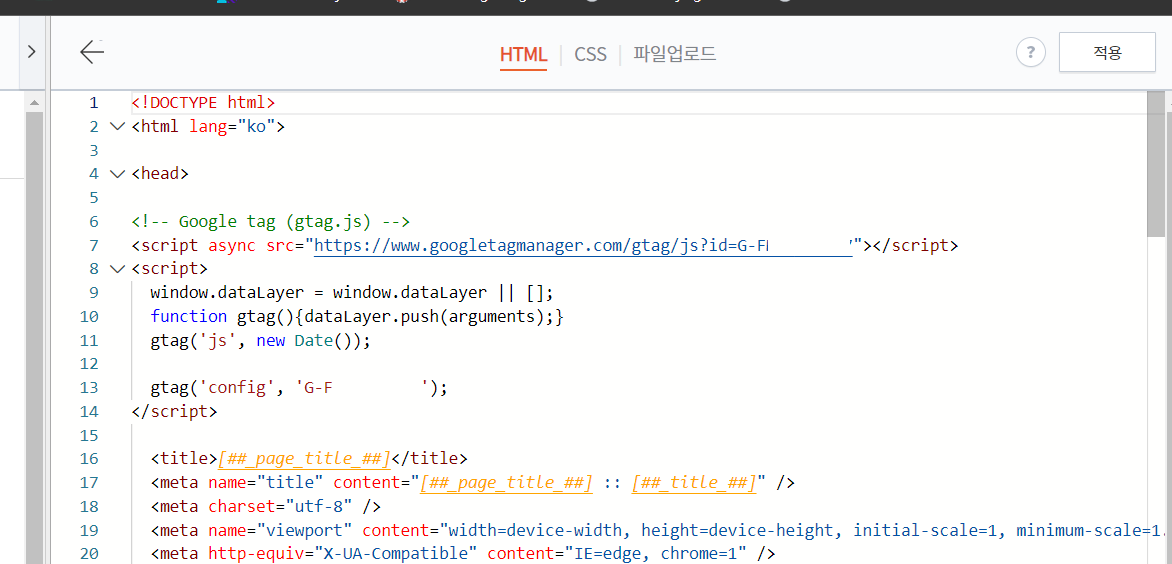Screen dimensions: 1172x564
Task: Collapse the html tag on line 2
Action: click(x=117, y=126)
